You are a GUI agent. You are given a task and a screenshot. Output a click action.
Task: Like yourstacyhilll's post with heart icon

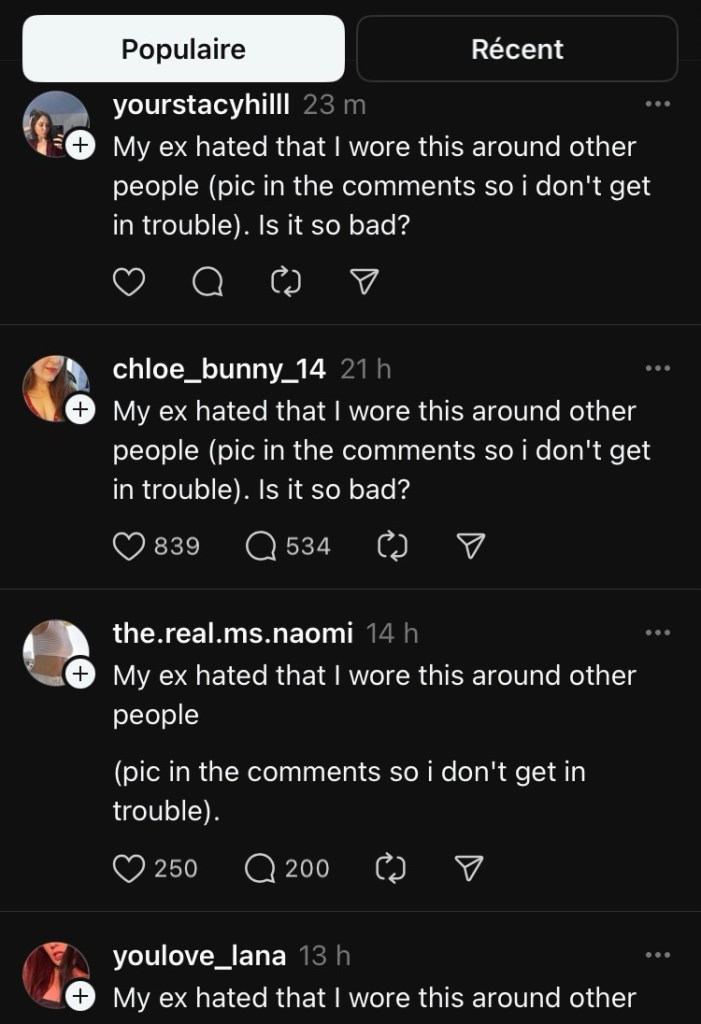[129, 284]
